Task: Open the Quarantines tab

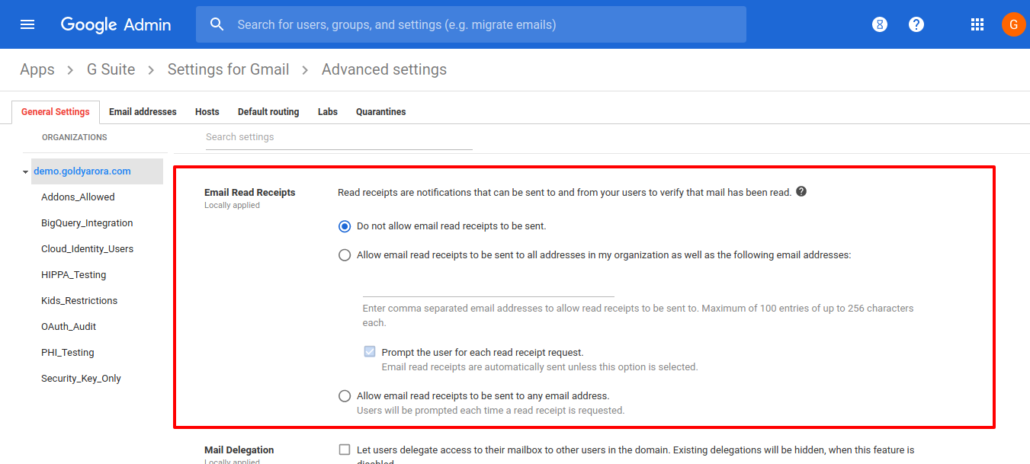Action: point(380,112)
